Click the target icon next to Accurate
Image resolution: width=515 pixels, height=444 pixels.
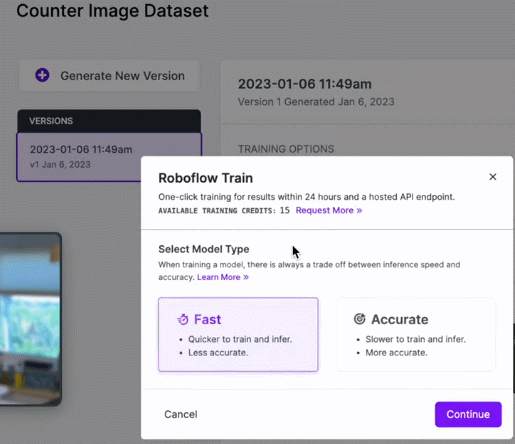pos(359,319)
